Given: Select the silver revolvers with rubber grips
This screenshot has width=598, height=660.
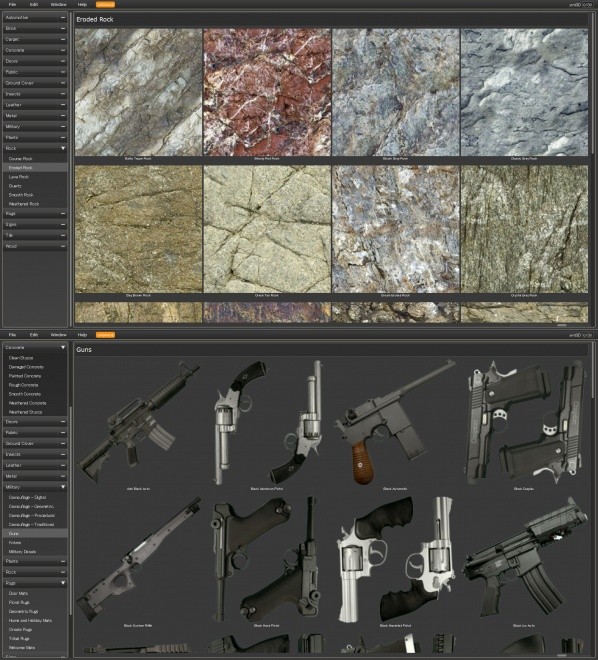Looking at the screenshot, I should point(396,559).
